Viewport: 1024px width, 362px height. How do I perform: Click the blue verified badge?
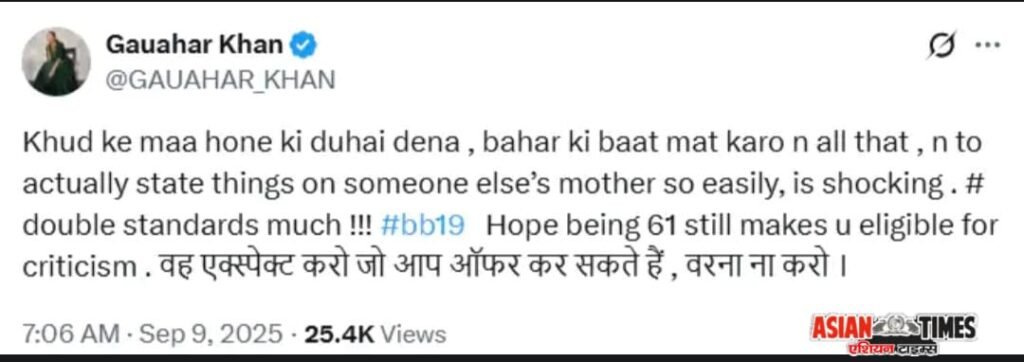(304, 45)
